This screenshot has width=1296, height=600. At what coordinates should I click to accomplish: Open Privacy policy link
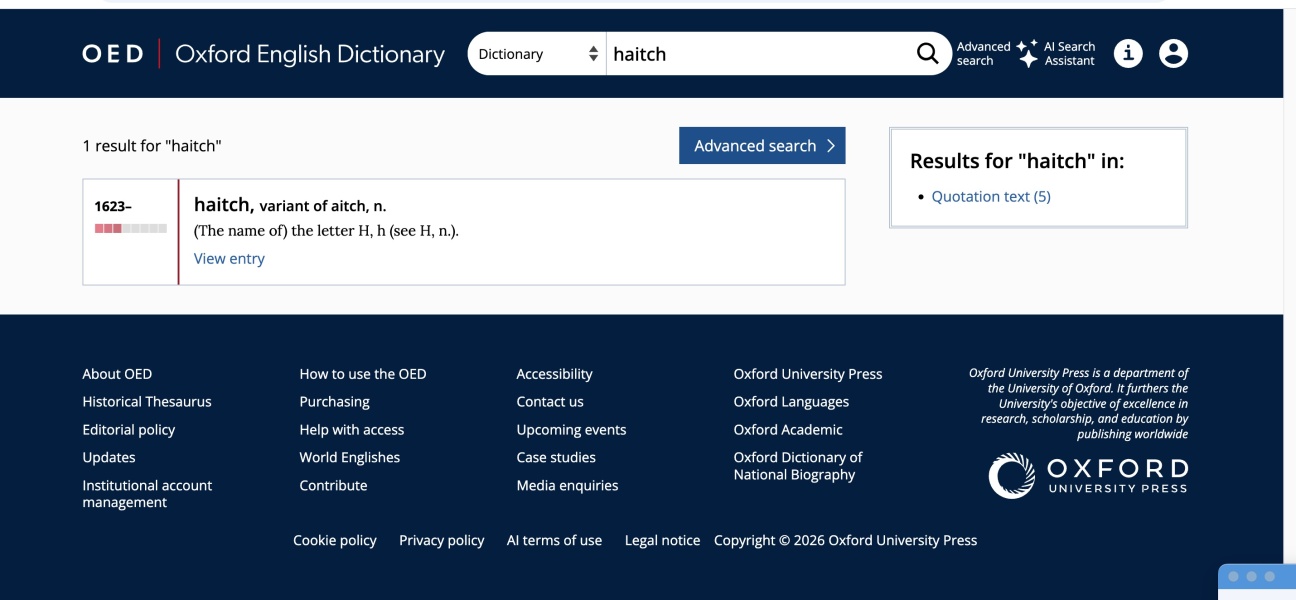(442, 540)
